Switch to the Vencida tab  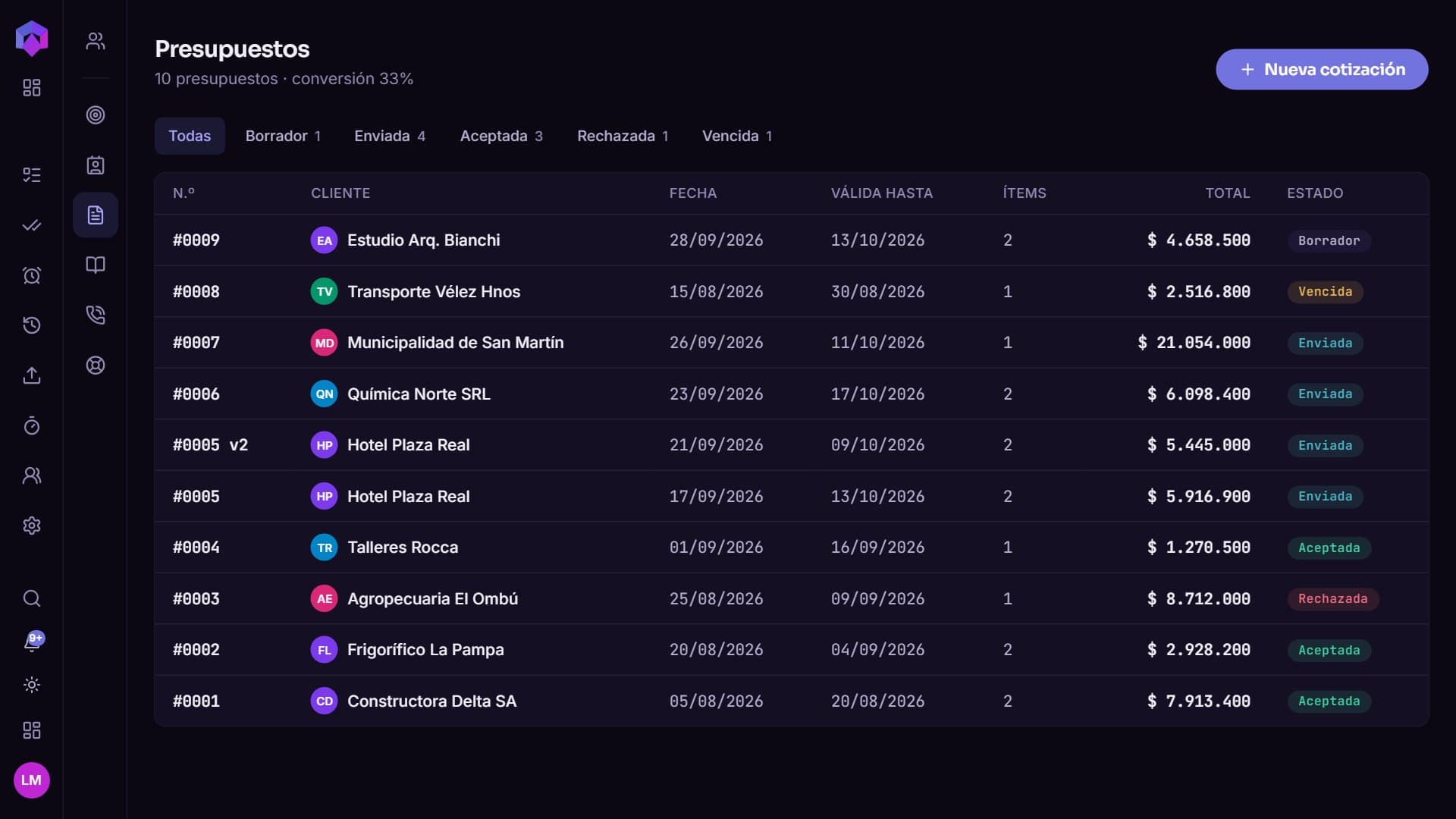(x=737, y=136)
